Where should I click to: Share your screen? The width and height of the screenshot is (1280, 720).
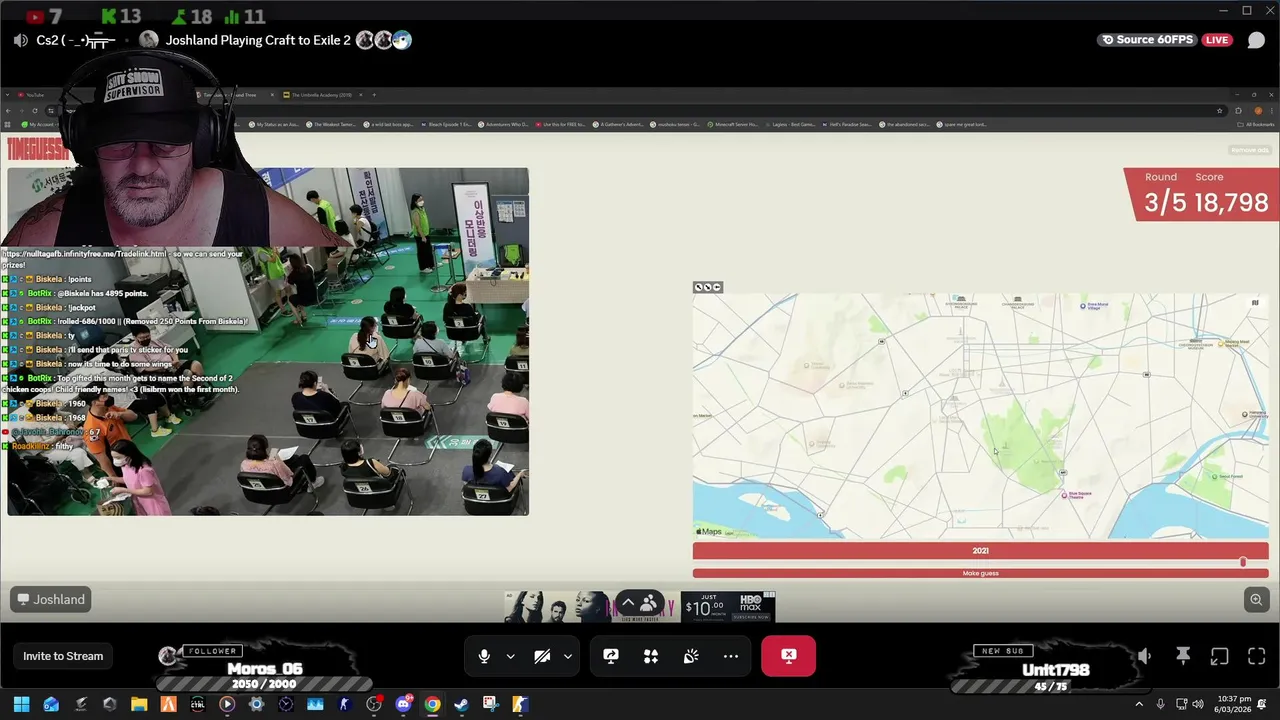tap(611, 656)
